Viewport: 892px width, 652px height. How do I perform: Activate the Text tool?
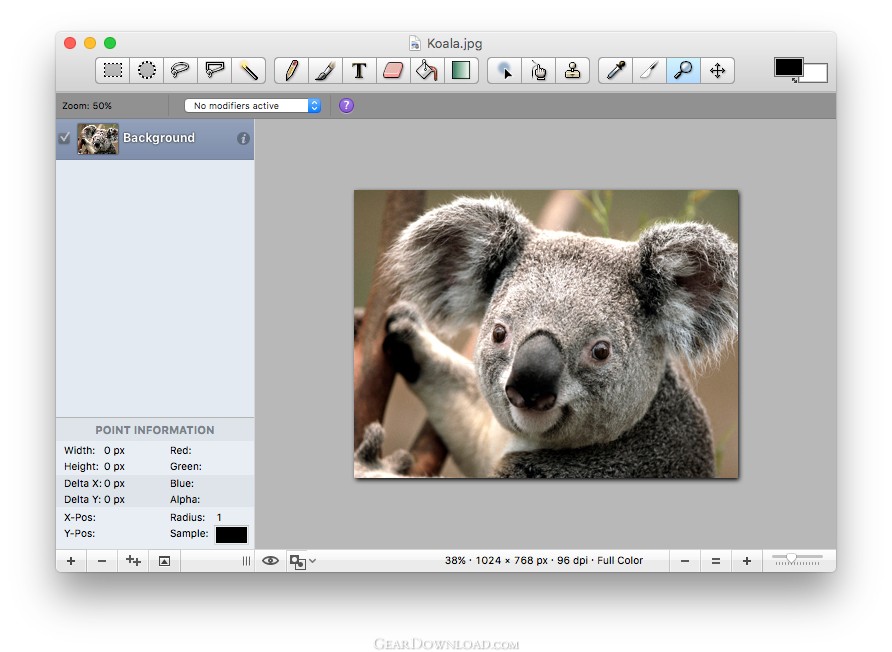tap(359, 70)
